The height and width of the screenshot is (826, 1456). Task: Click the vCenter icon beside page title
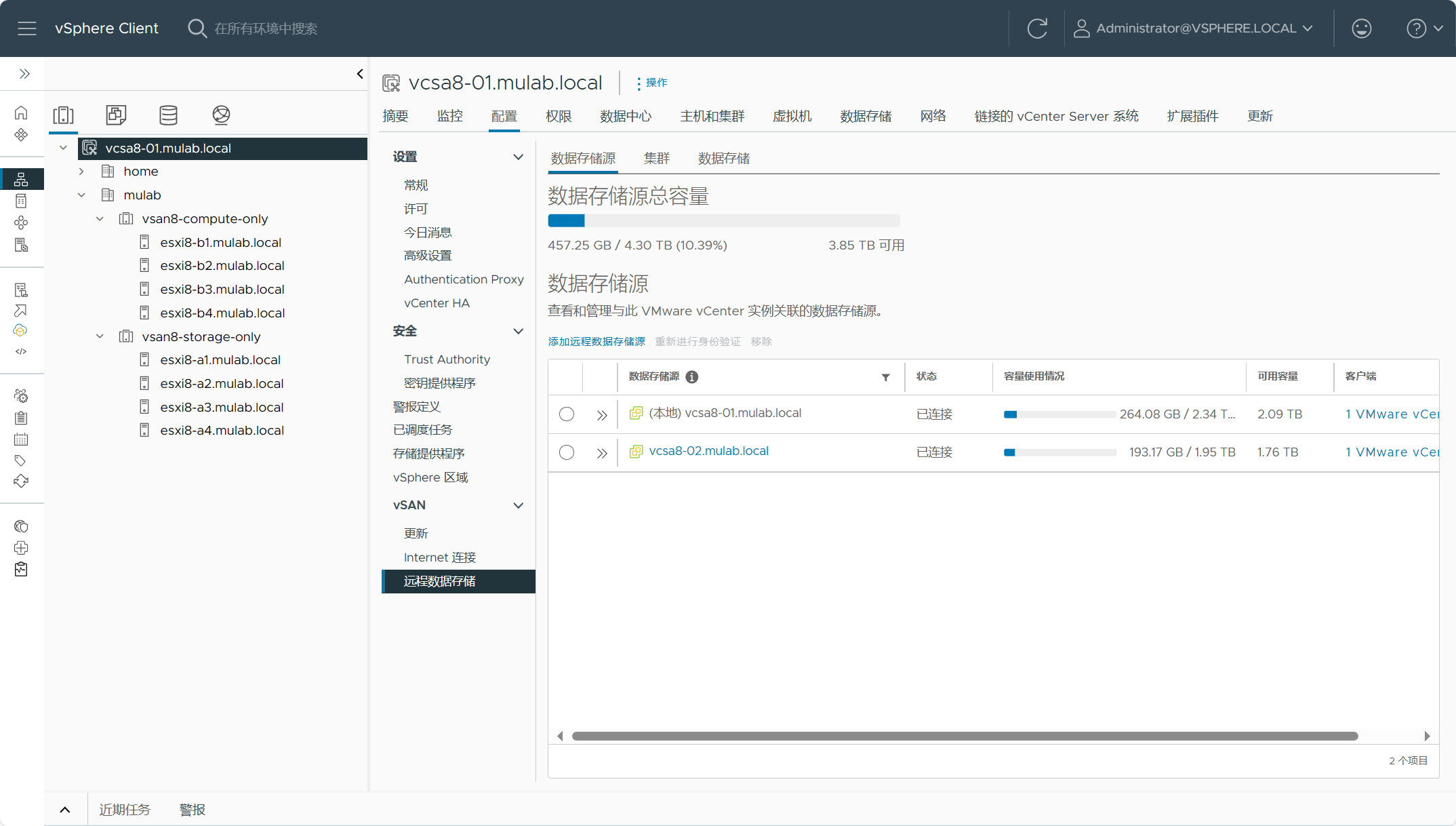(391, 83)
